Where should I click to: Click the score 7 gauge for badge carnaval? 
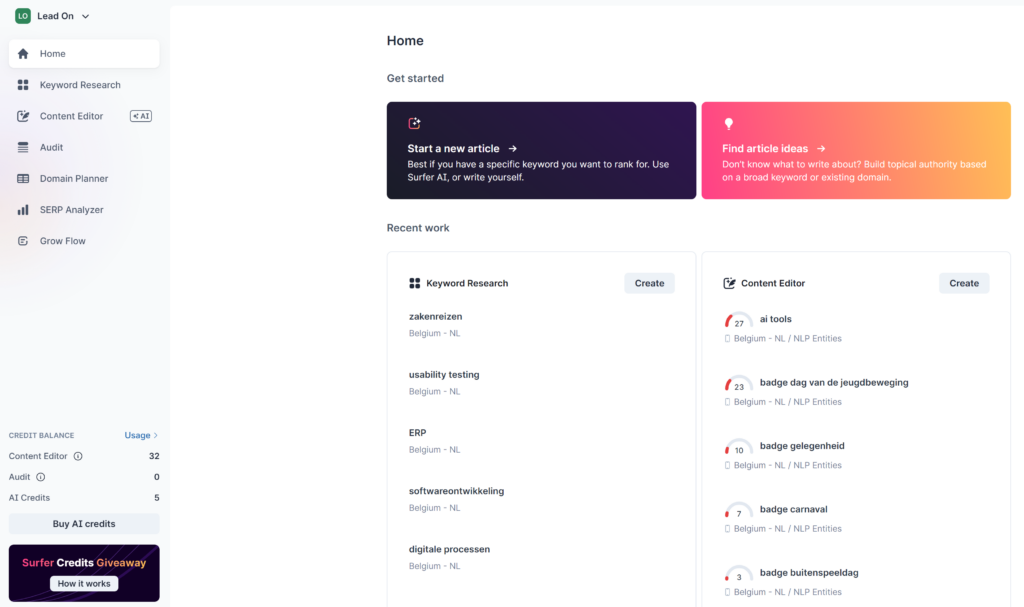click(x=738, y=510)
